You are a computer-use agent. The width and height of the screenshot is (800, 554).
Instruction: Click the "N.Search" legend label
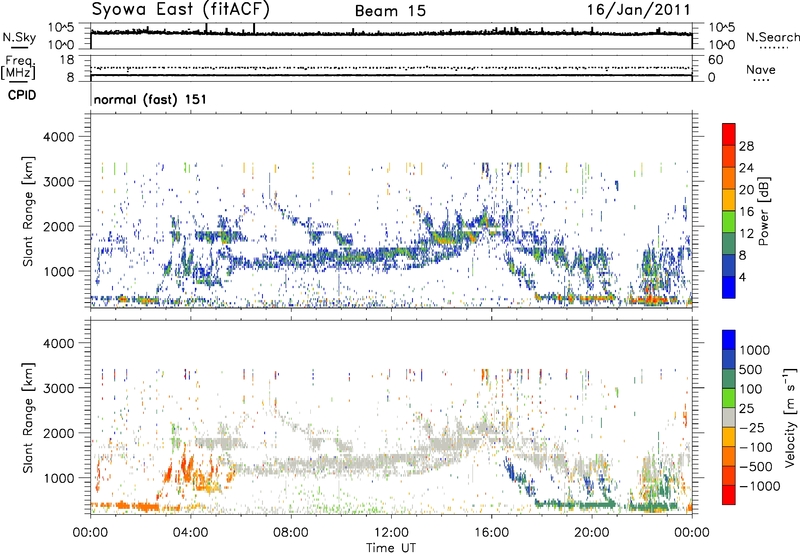pyautogui.click(x=772, y=37)
